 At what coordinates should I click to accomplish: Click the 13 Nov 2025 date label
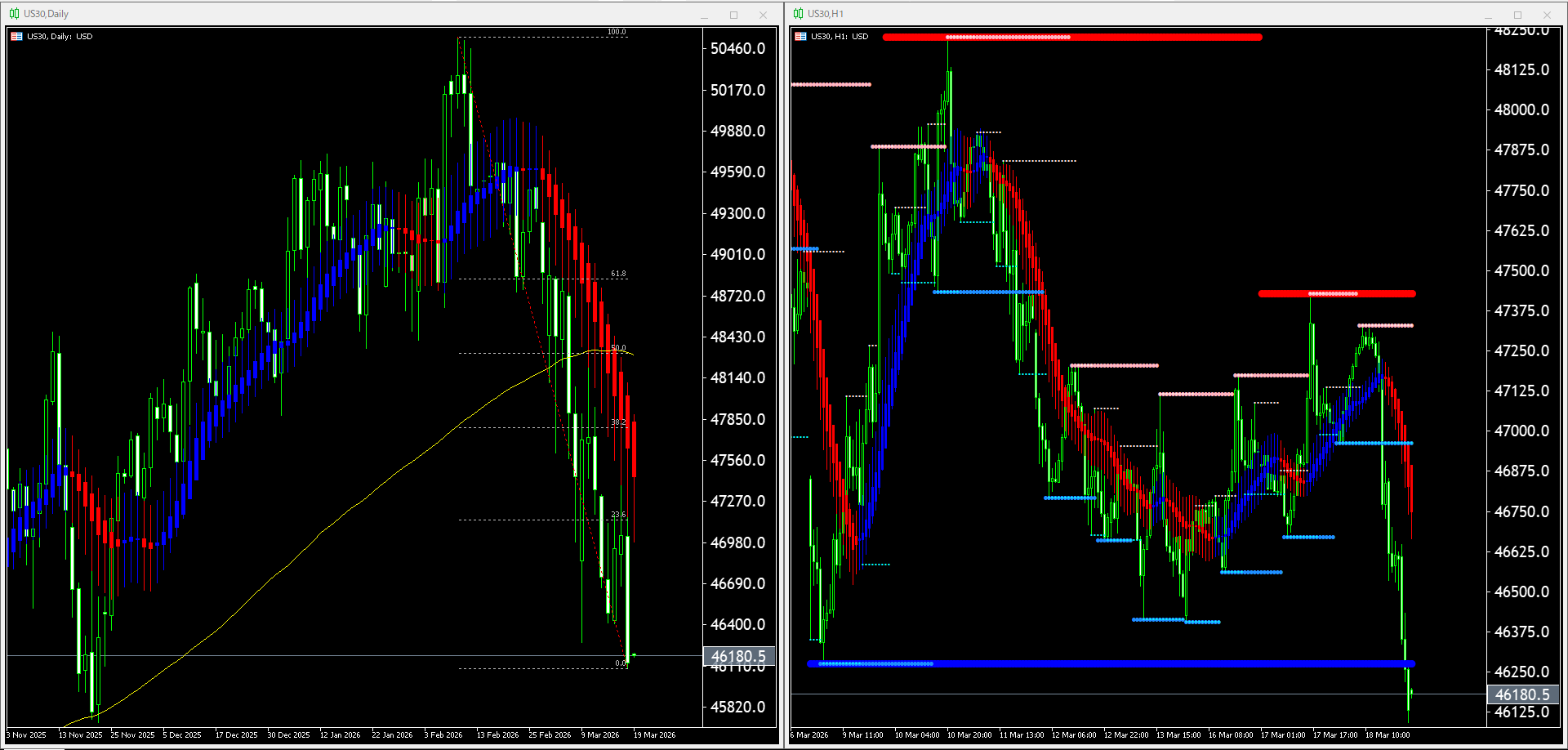click(81, 735)
